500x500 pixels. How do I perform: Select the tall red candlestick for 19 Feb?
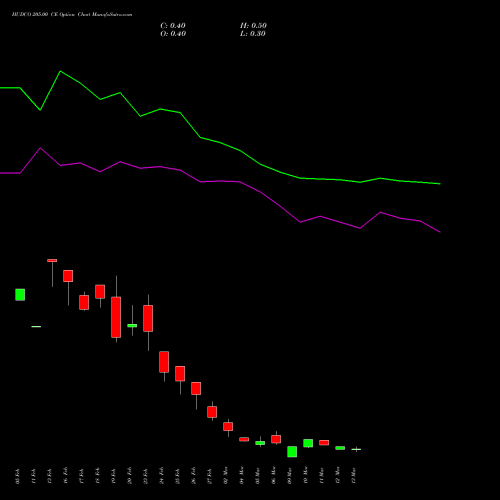(116, 317)
